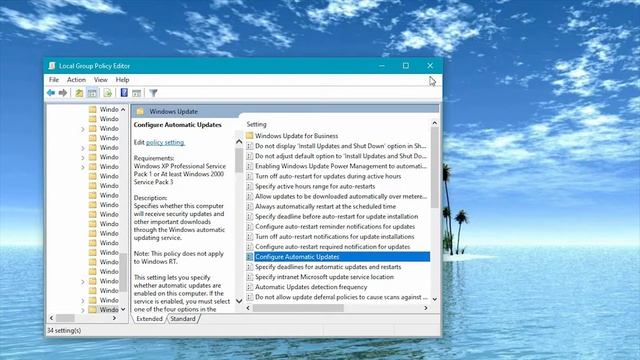The width and height of the screenshot is (640, 360).
Task: Click the Local Group Policy Editor title icon
Action: [x=52, y=66]
